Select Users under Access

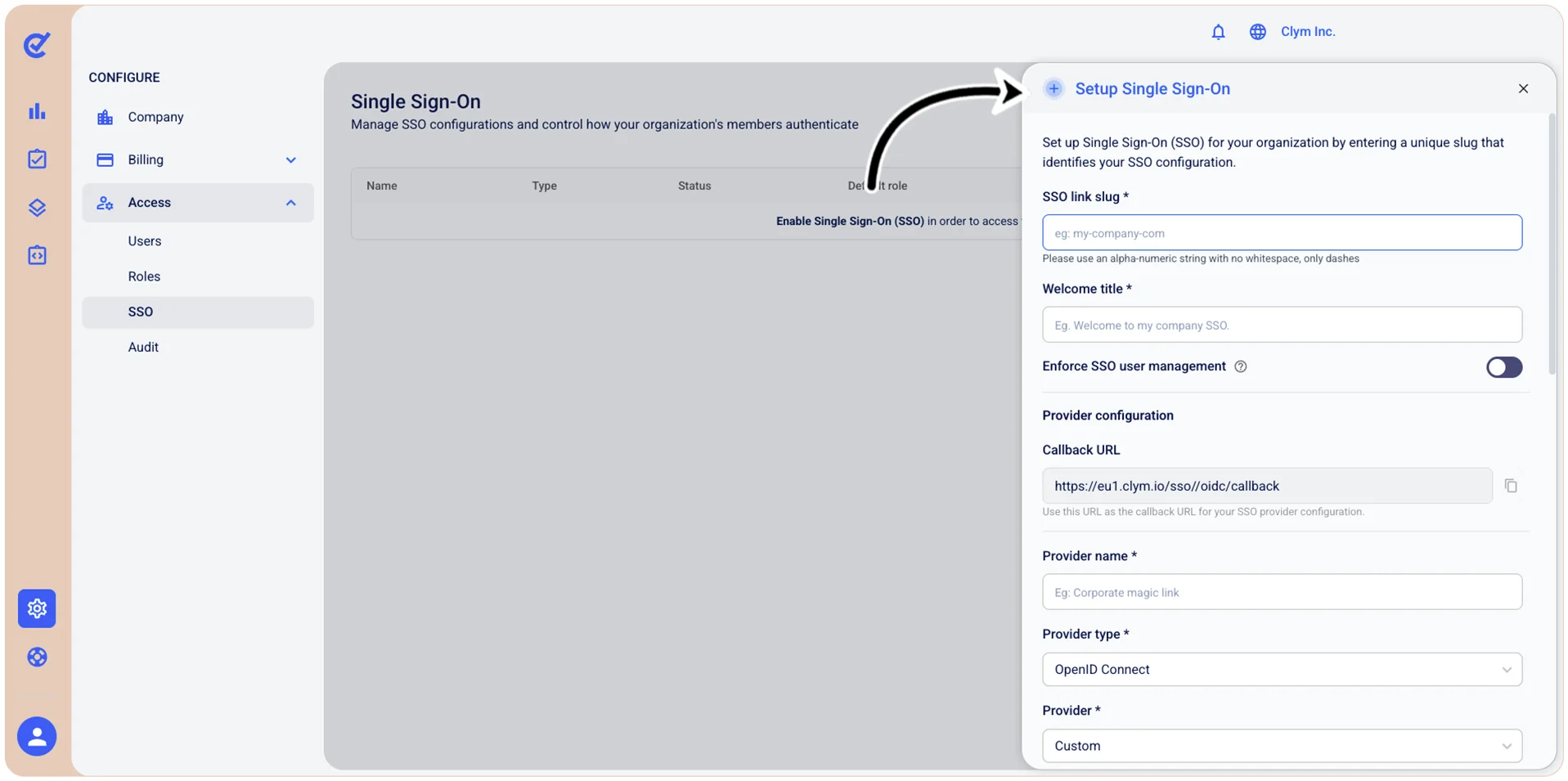pos(145,241)
